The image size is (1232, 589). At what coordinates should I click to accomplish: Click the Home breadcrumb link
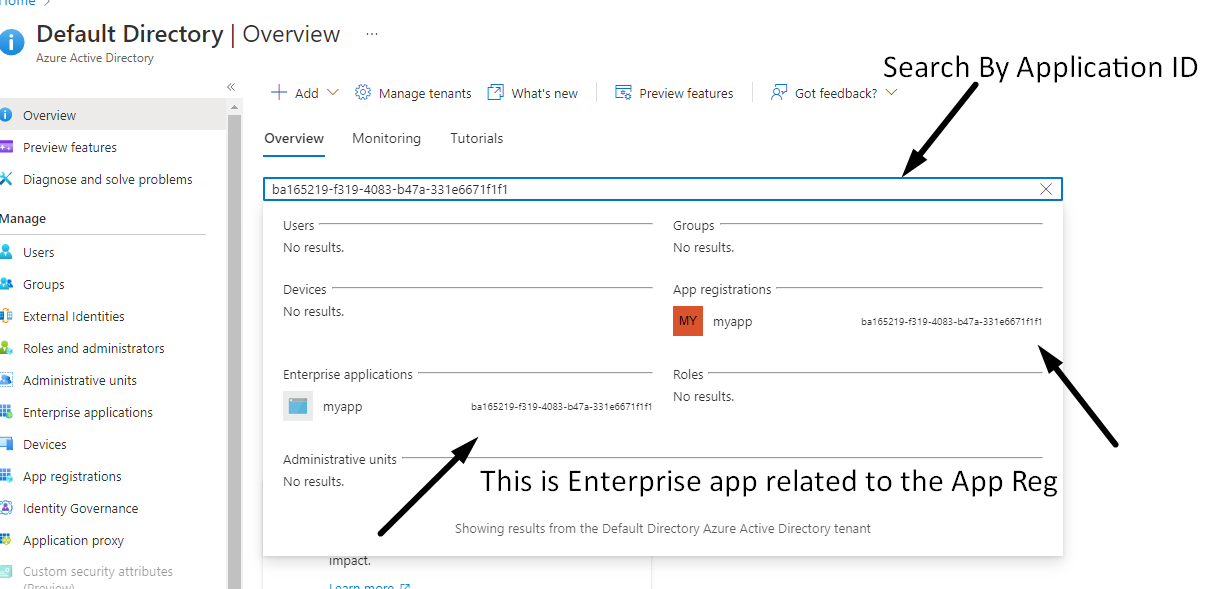[18, 3]
